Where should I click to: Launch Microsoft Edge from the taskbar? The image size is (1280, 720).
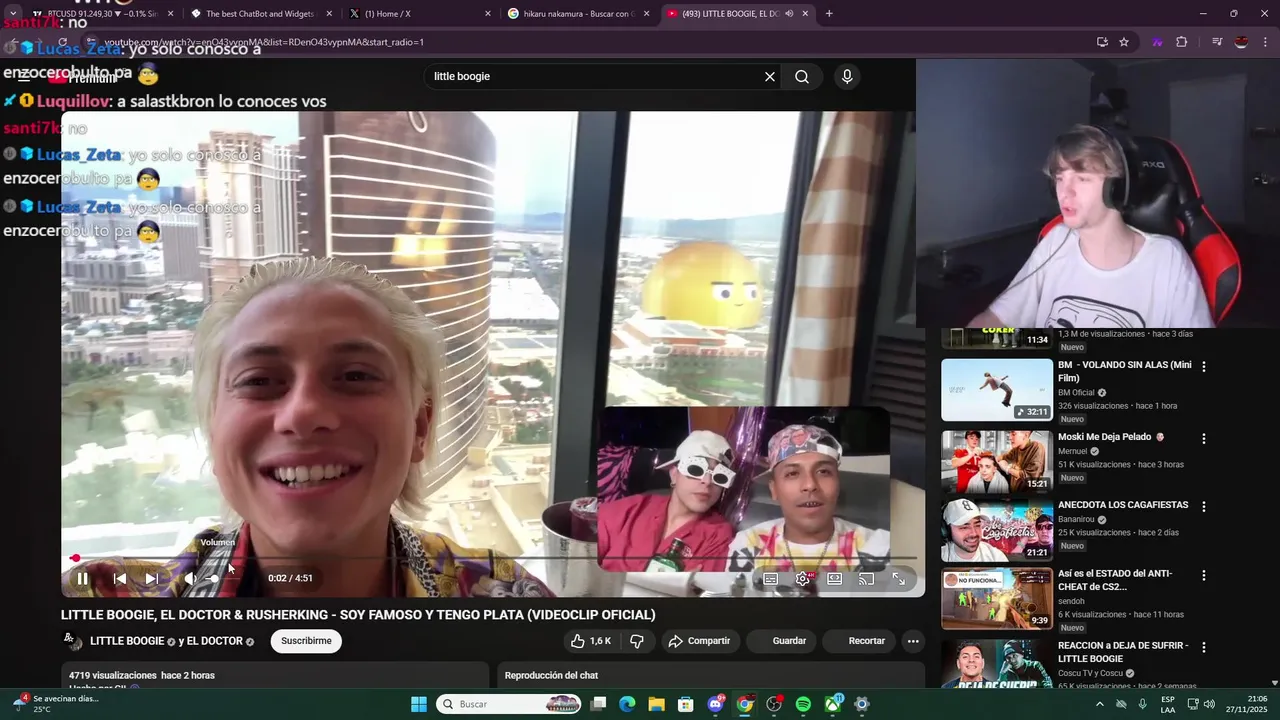[627, 704]
